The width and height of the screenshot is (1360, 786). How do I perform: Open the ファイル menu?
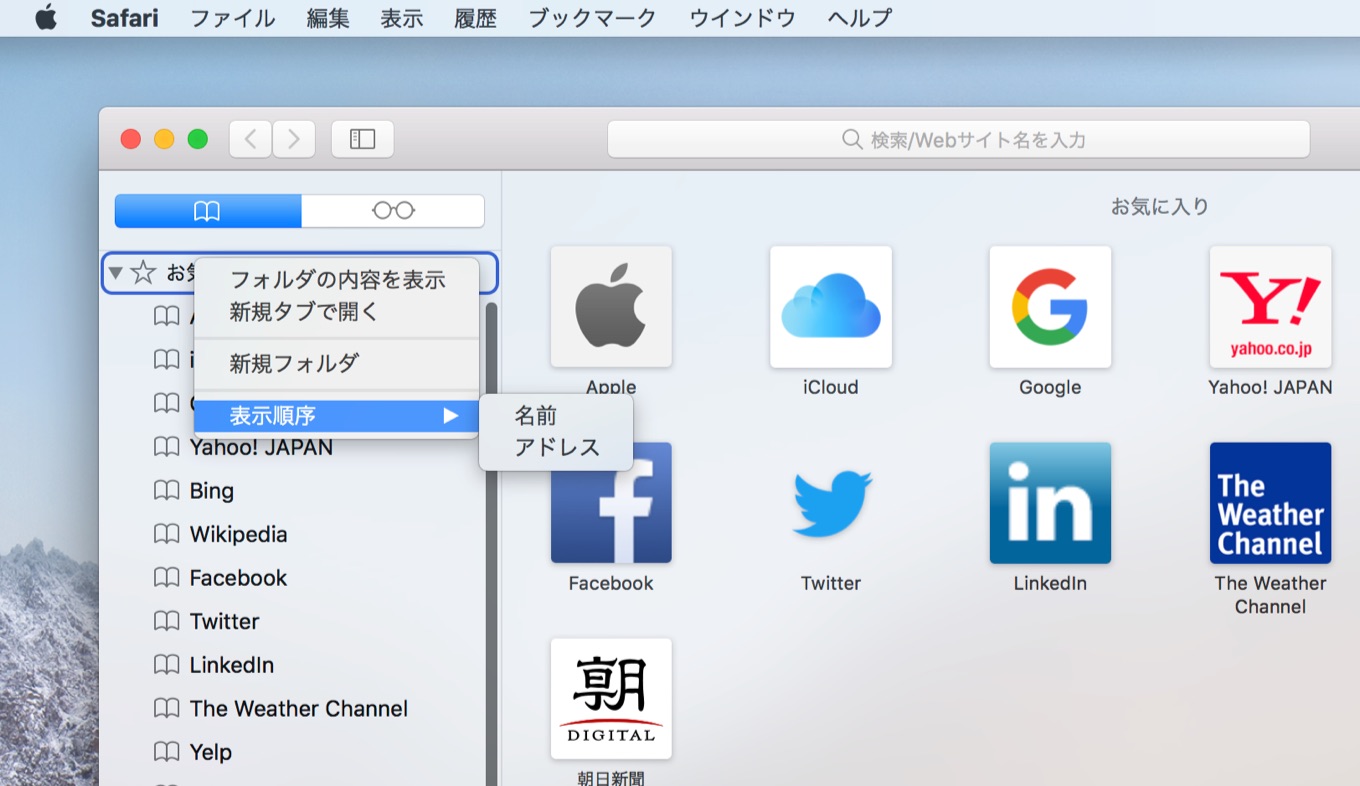(x=232, y=18)
